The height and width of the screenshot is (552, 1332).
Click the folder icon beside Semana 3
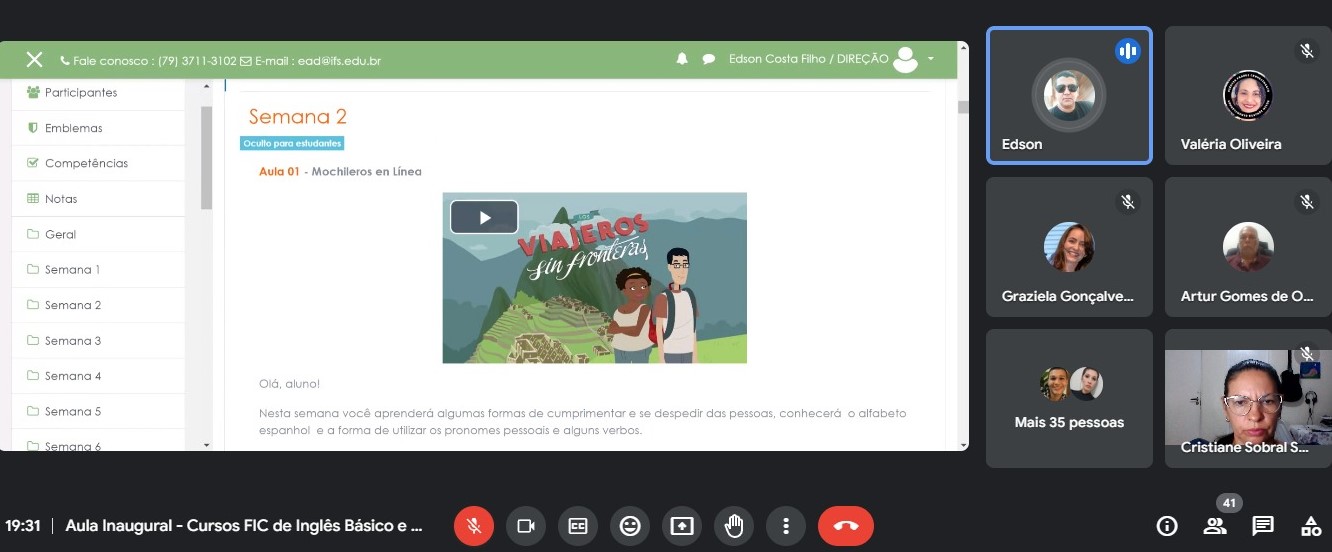coord(33,341)
